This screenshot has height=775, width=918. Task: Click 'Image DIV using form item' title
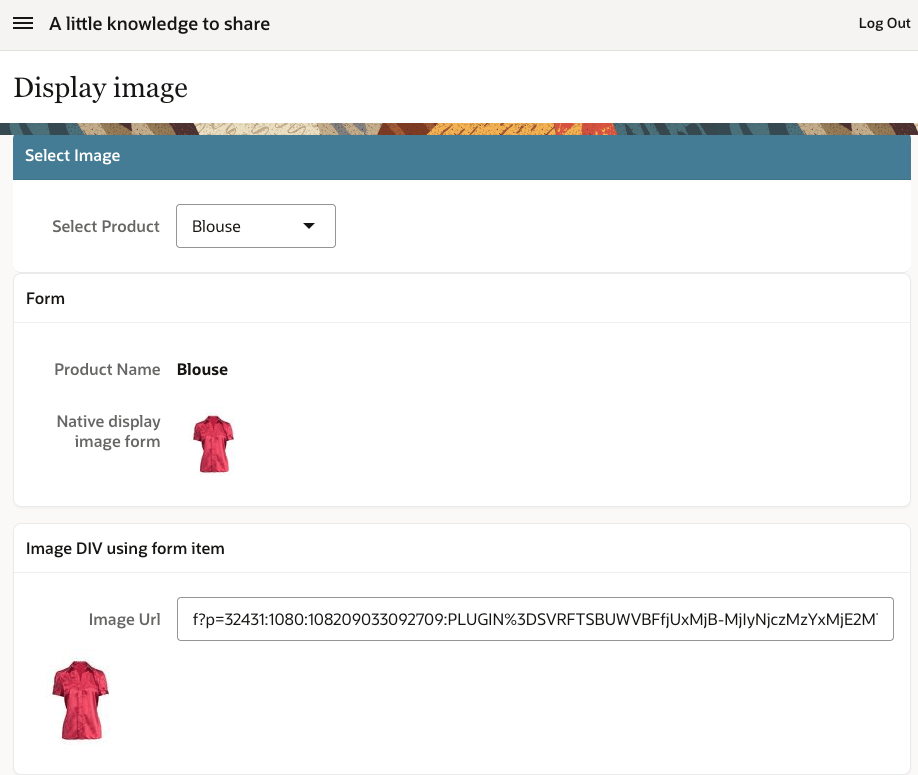click(125, 548)
